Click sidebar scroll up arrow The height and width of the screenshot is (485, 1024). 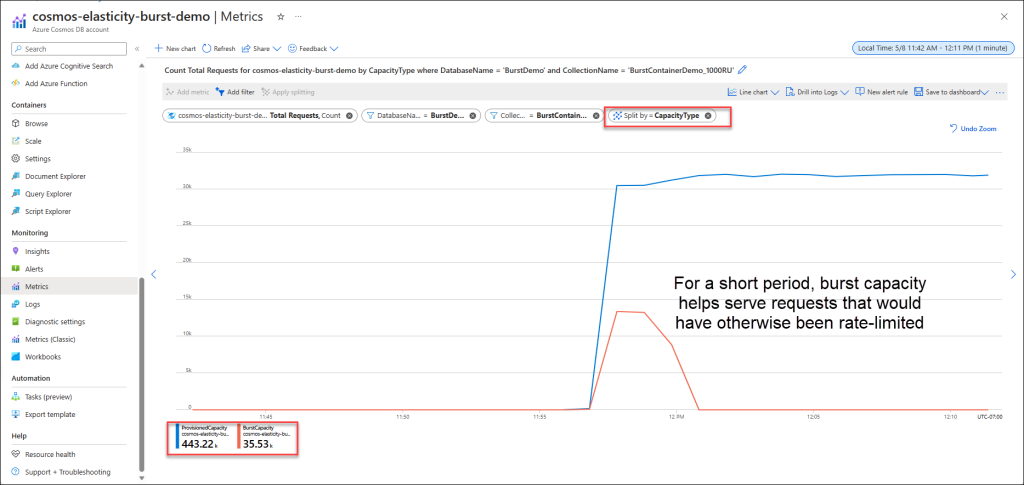click(x=140, y=66)
